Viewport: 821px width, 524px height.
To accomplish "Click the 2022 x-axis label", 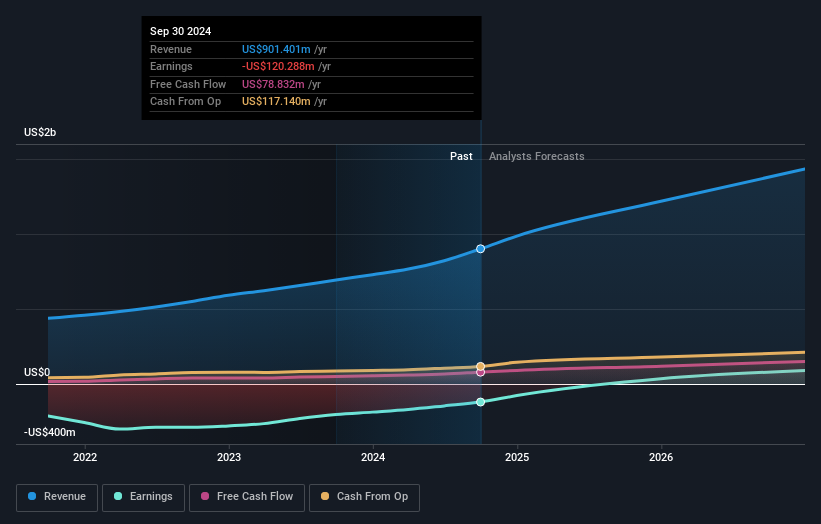I will coord(85,457).
